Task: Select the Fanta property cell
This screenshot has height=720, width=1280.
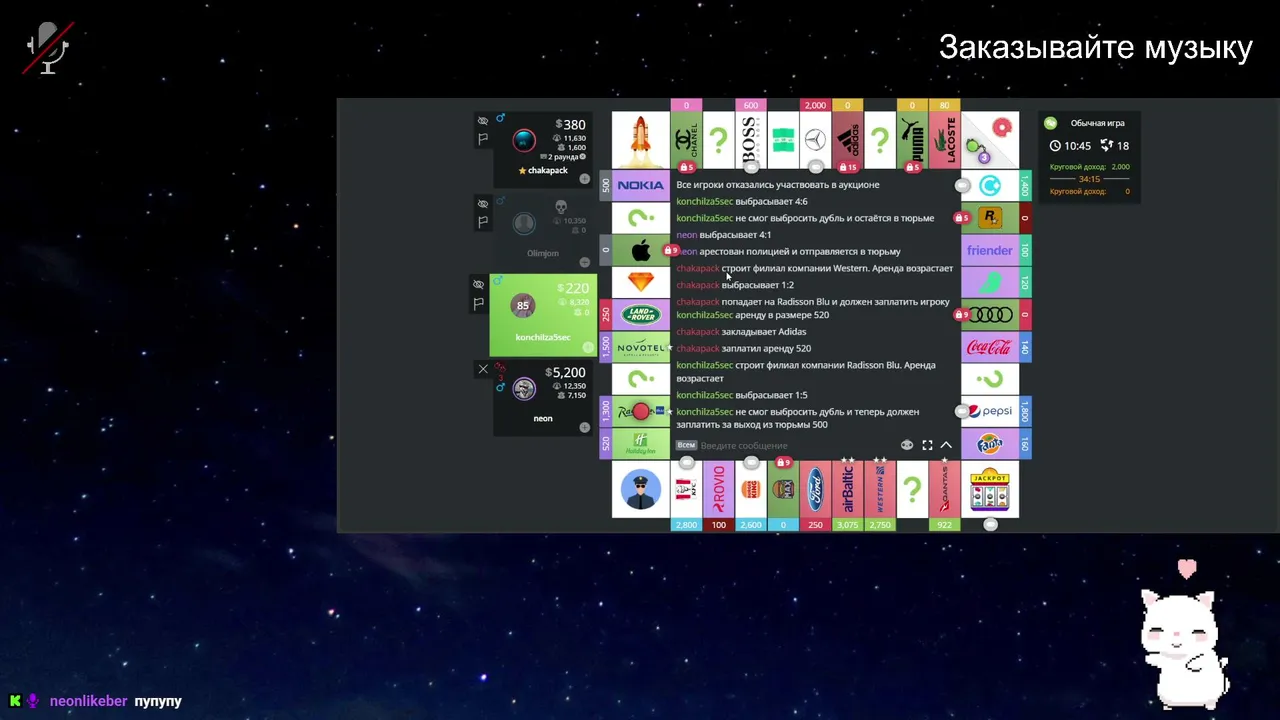Action: tap(990, 443)
